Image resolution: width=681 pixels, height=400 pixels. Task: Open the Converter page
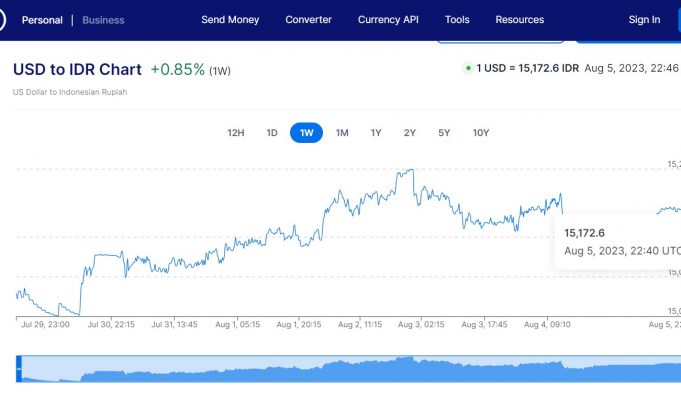[x=309, y=20]
